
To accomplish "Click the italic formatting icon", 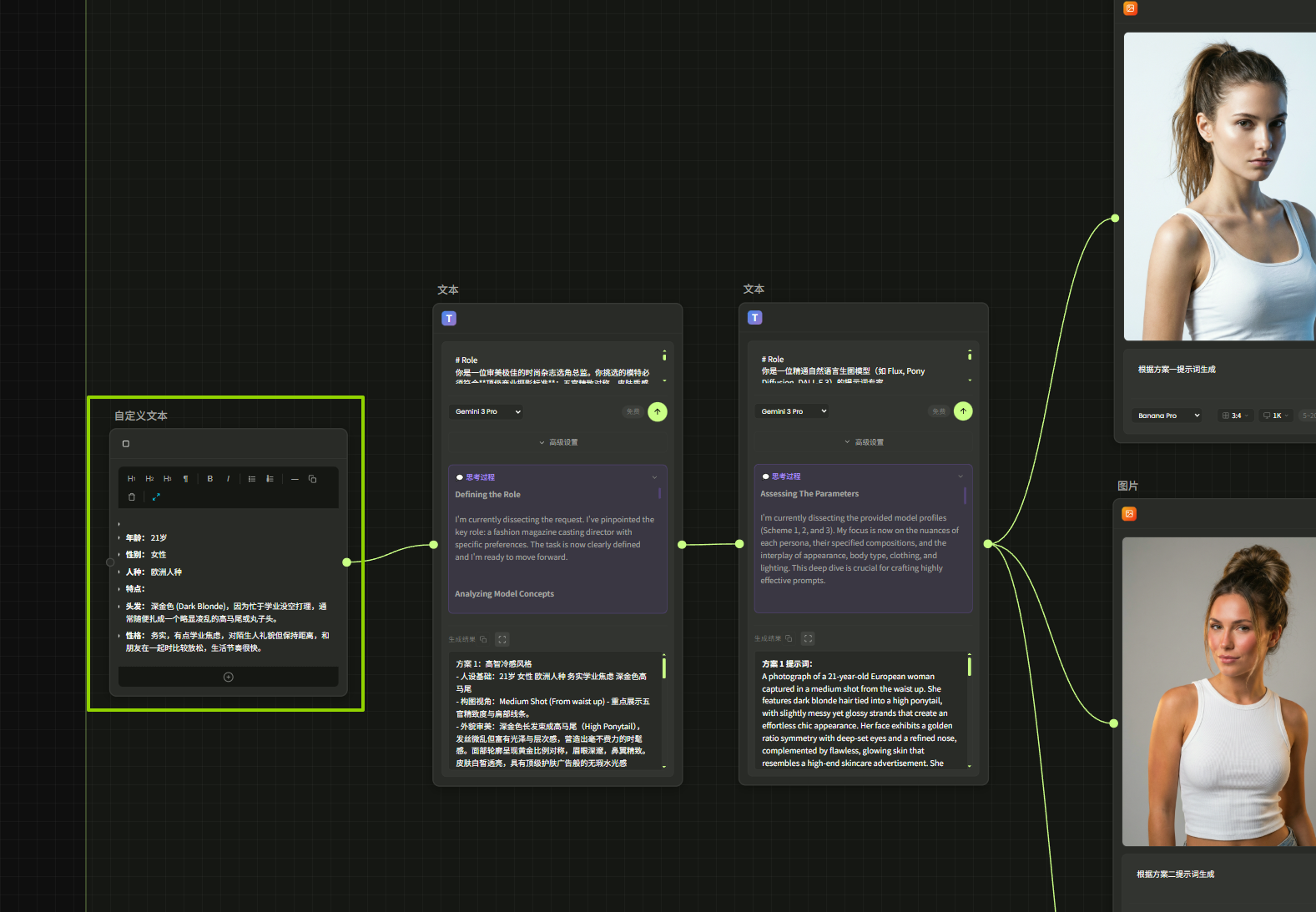I will 228,479.
